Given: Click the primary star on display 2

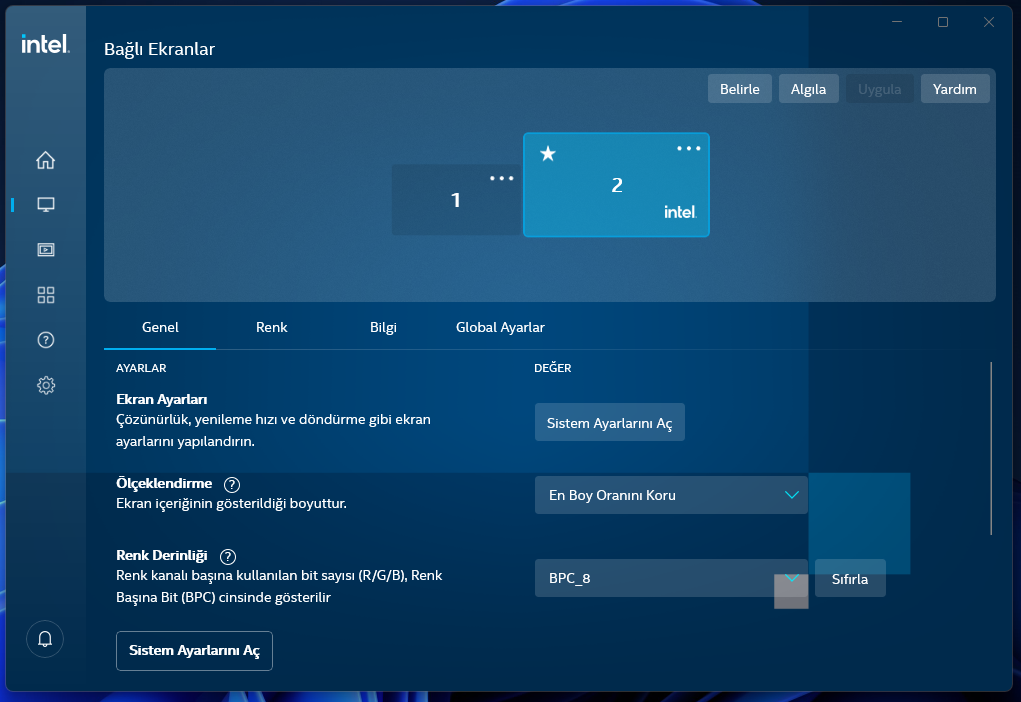Looking at the screenshot, I should point(548,154).
